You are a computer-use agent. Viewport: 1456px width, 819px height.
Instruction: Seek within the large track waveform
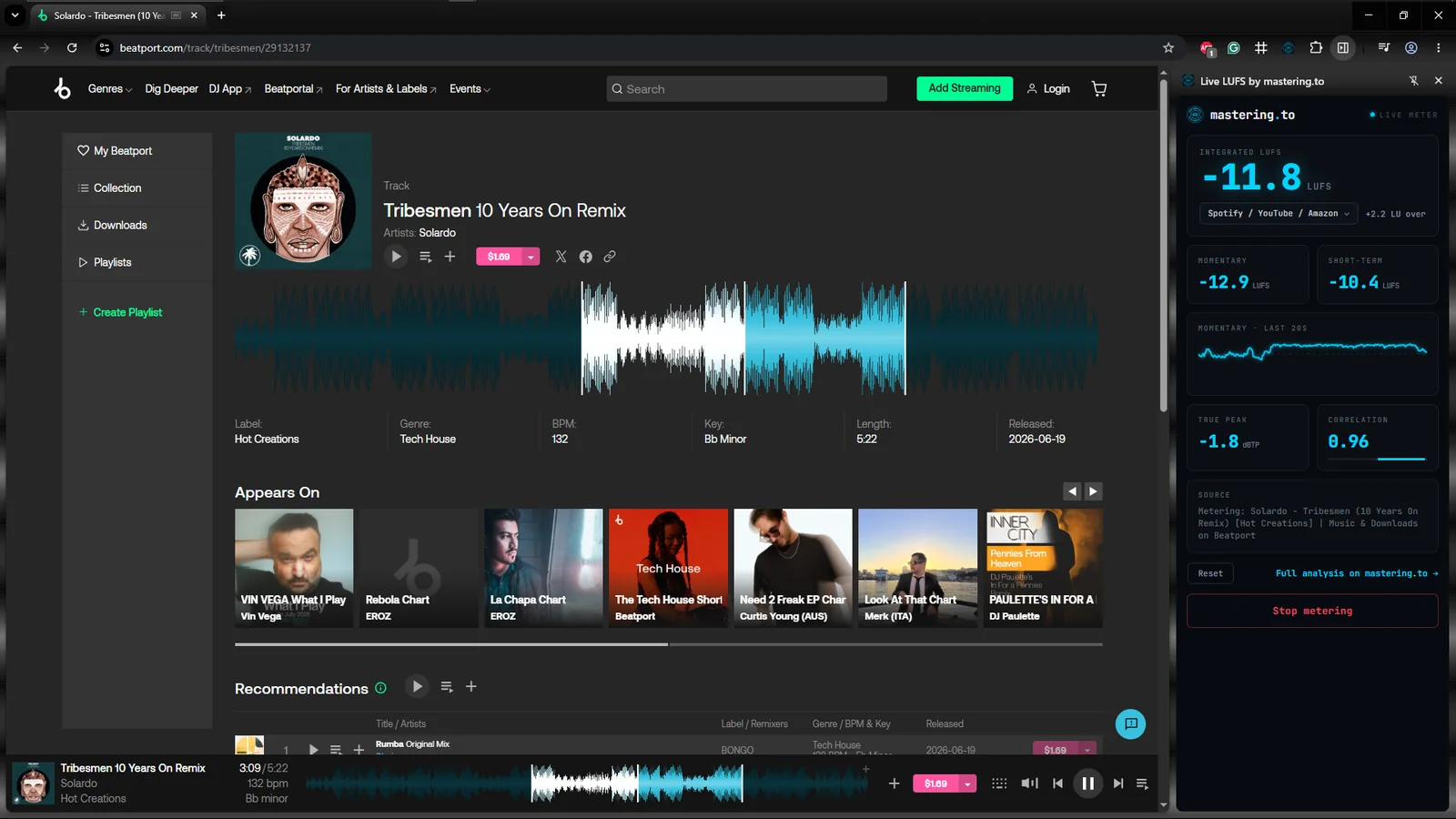tap(668, 339)
